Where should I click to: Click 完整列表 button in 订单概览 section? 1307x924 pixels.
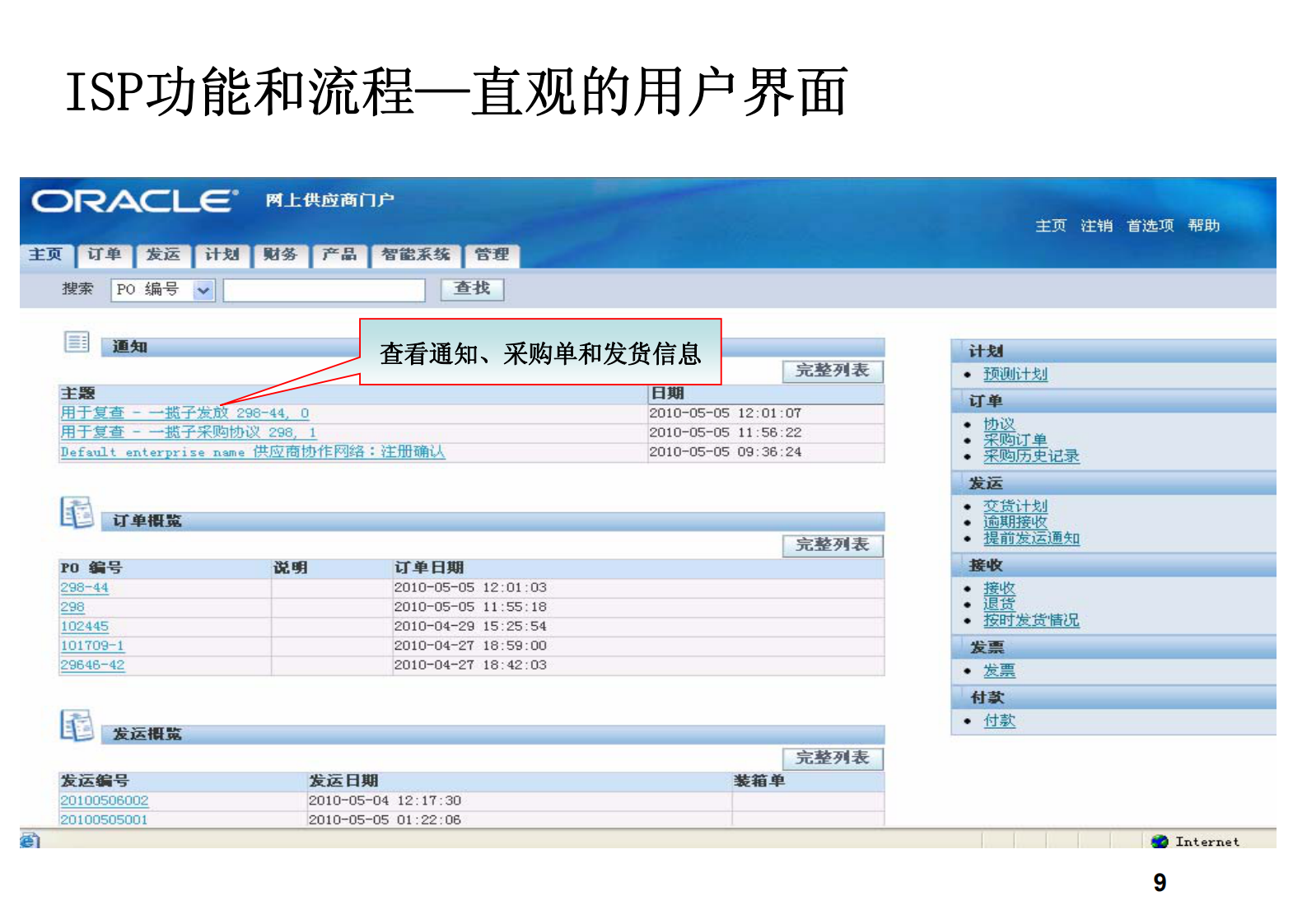[833, 545]
